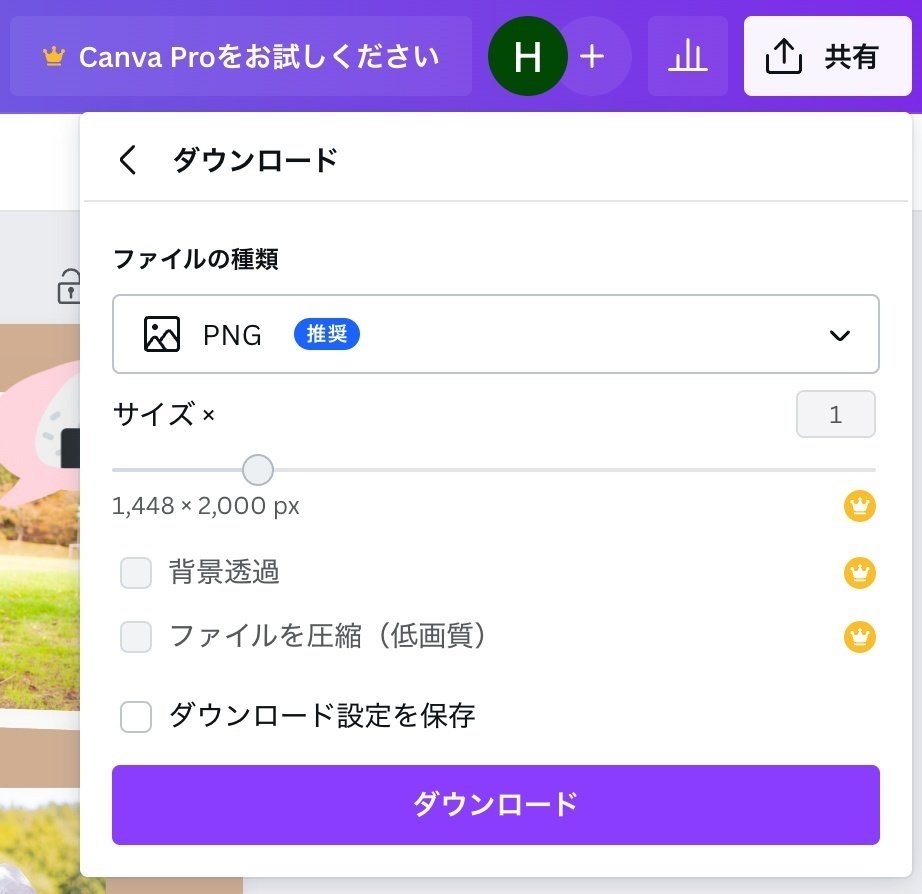Click the 推奨 badge in the file type box
Screen dimensions: 922x894
pos(326,334)
